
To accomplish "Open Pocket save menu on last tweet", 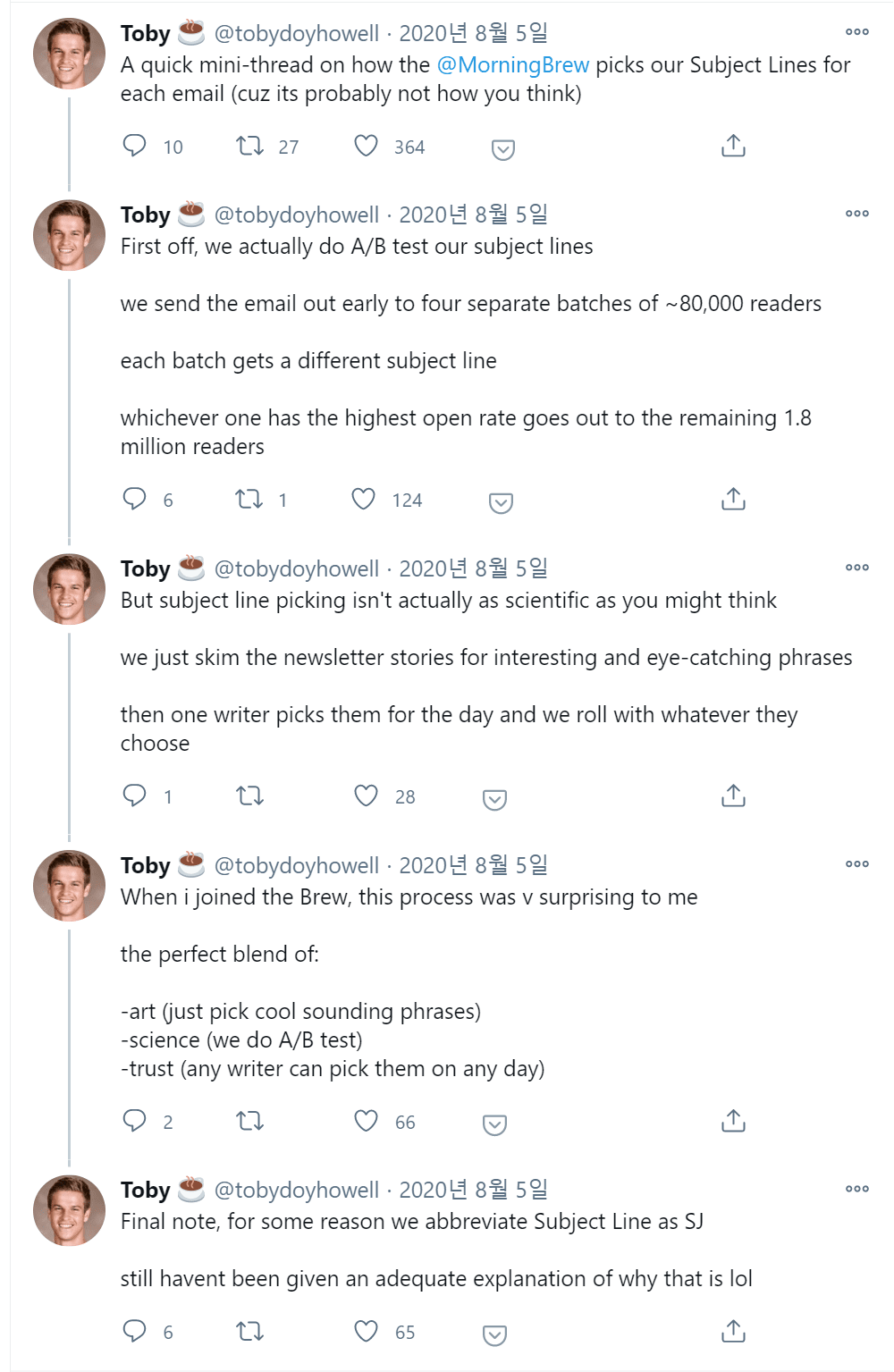I will coord(494,1334).
